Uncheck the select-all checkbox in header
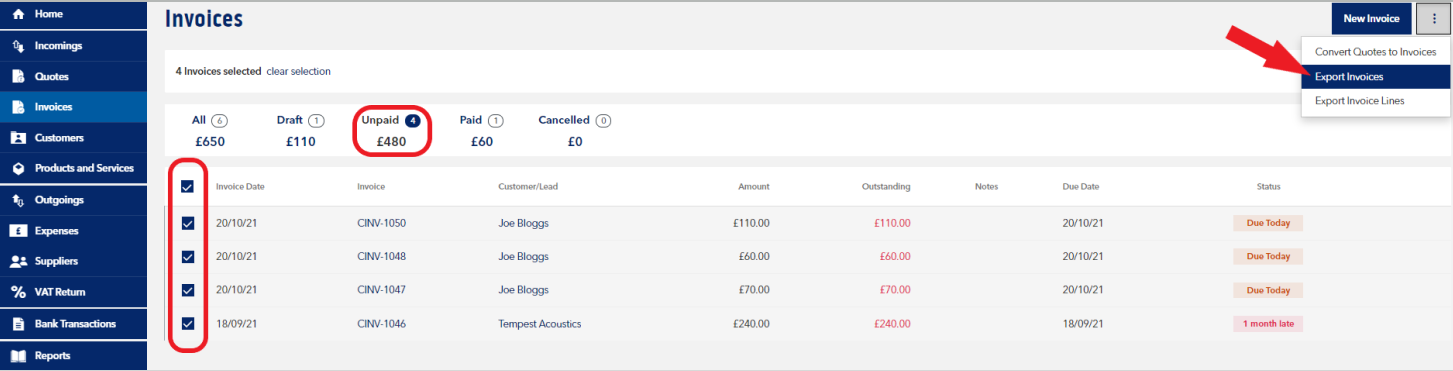Viewport: 1453px width, 371px height. pyautogui.click(x=187, y=186)
